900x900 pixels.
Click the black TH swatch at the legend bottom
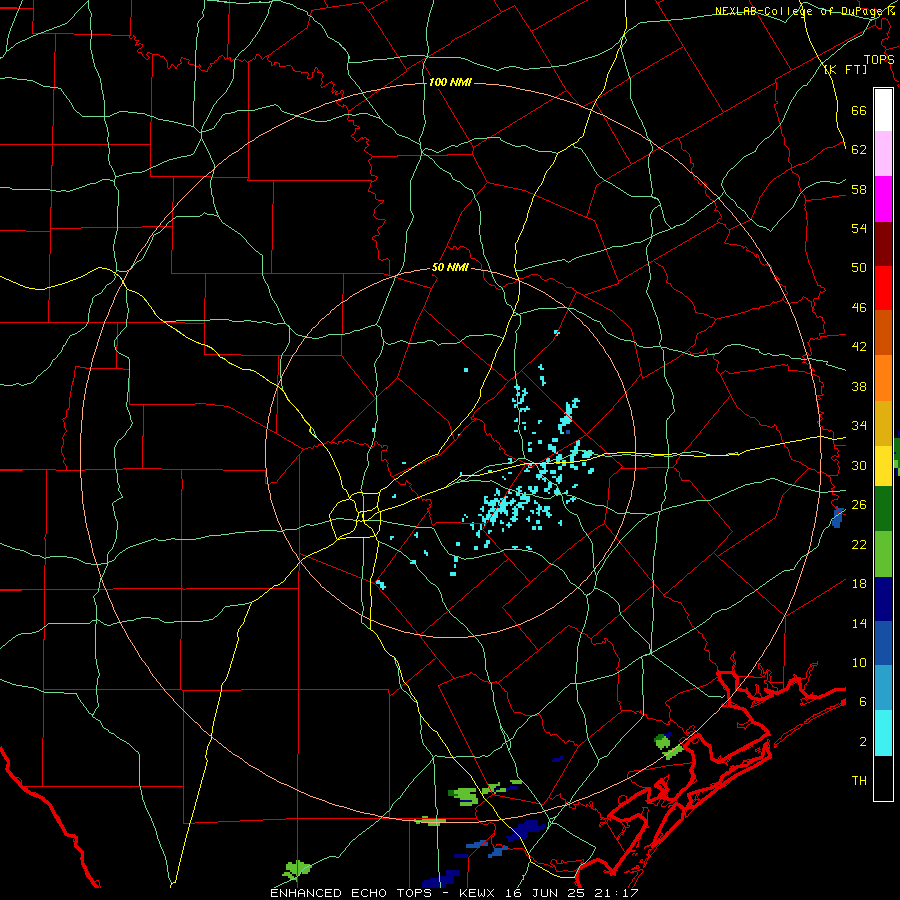point(883,778)
